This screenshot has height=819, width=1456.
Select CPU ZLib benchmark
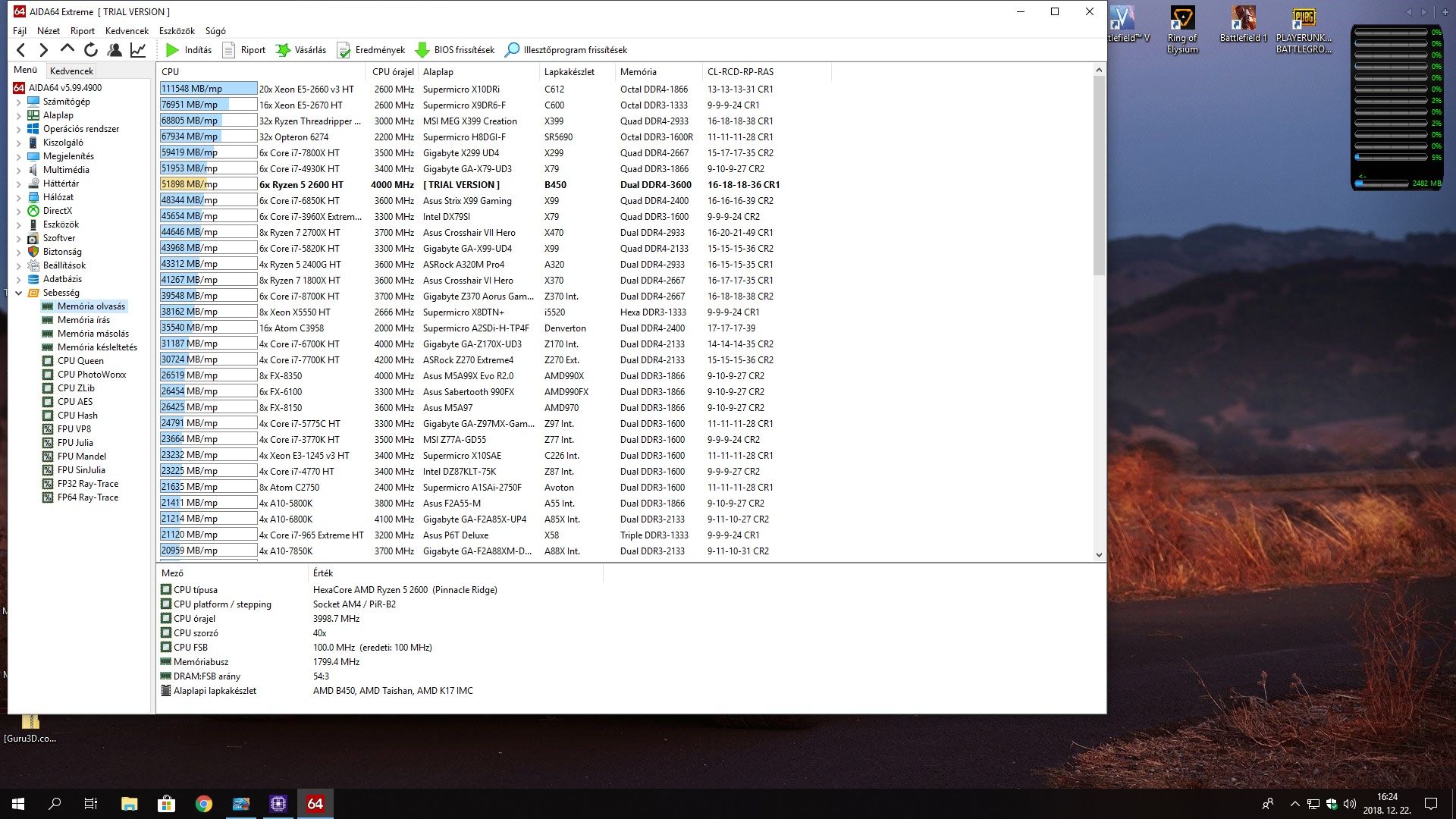76,388
